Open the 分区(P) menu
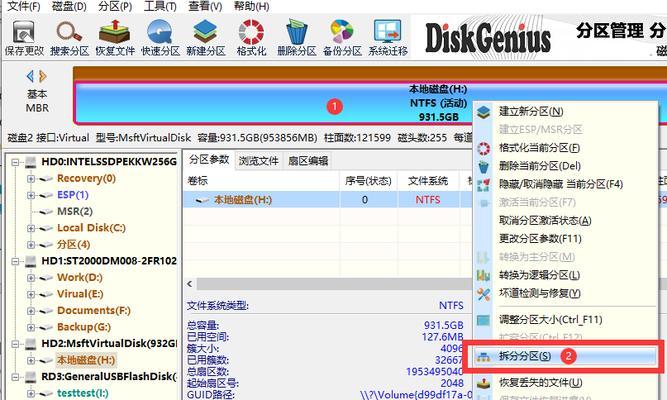 115,6
